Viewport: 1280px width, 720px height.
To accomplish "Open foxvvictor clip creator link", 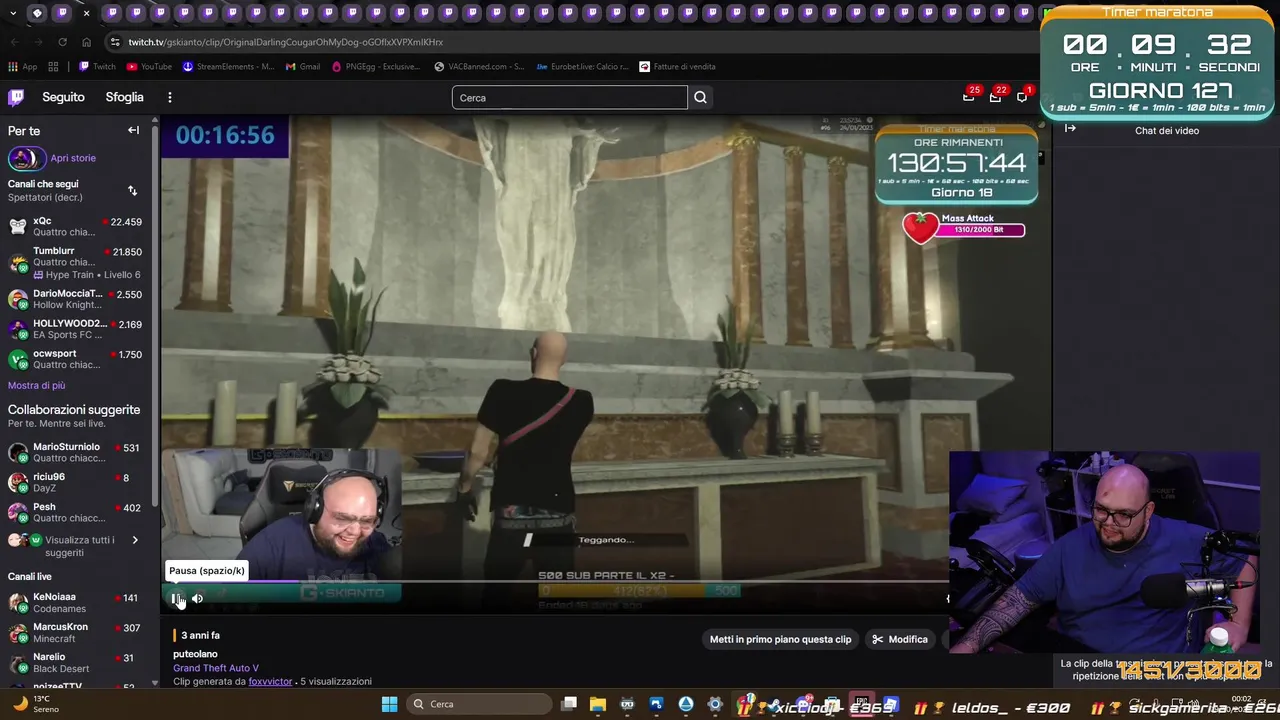I will pyautogui.click(x=270, y=681).
